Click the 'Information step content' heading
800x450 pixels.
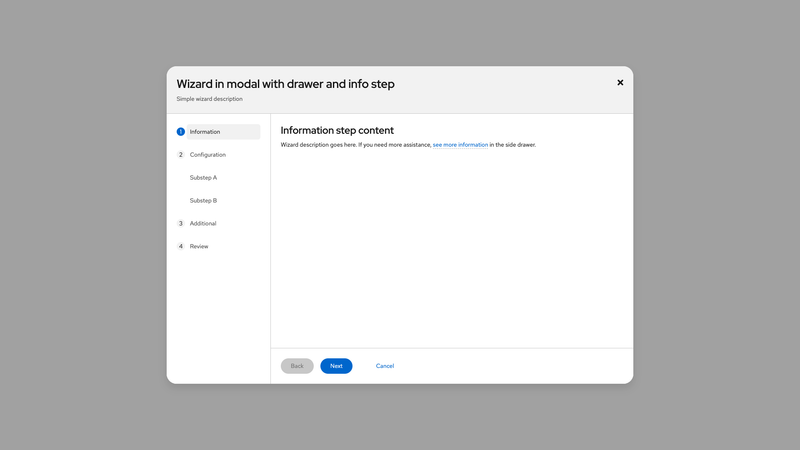pos(337,130)
